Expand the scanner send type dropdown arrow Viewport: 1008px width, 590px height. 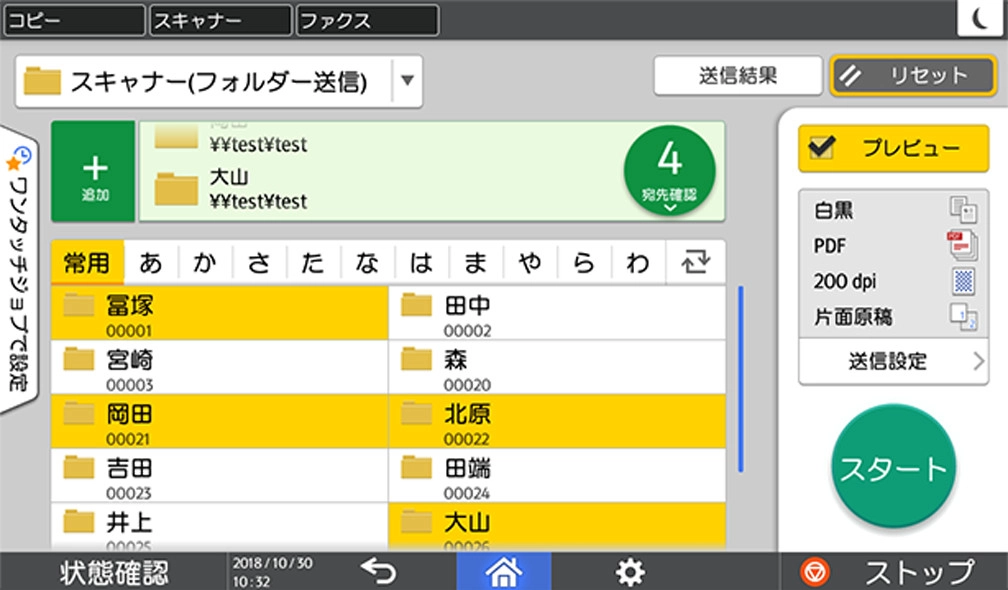(406, 82)
